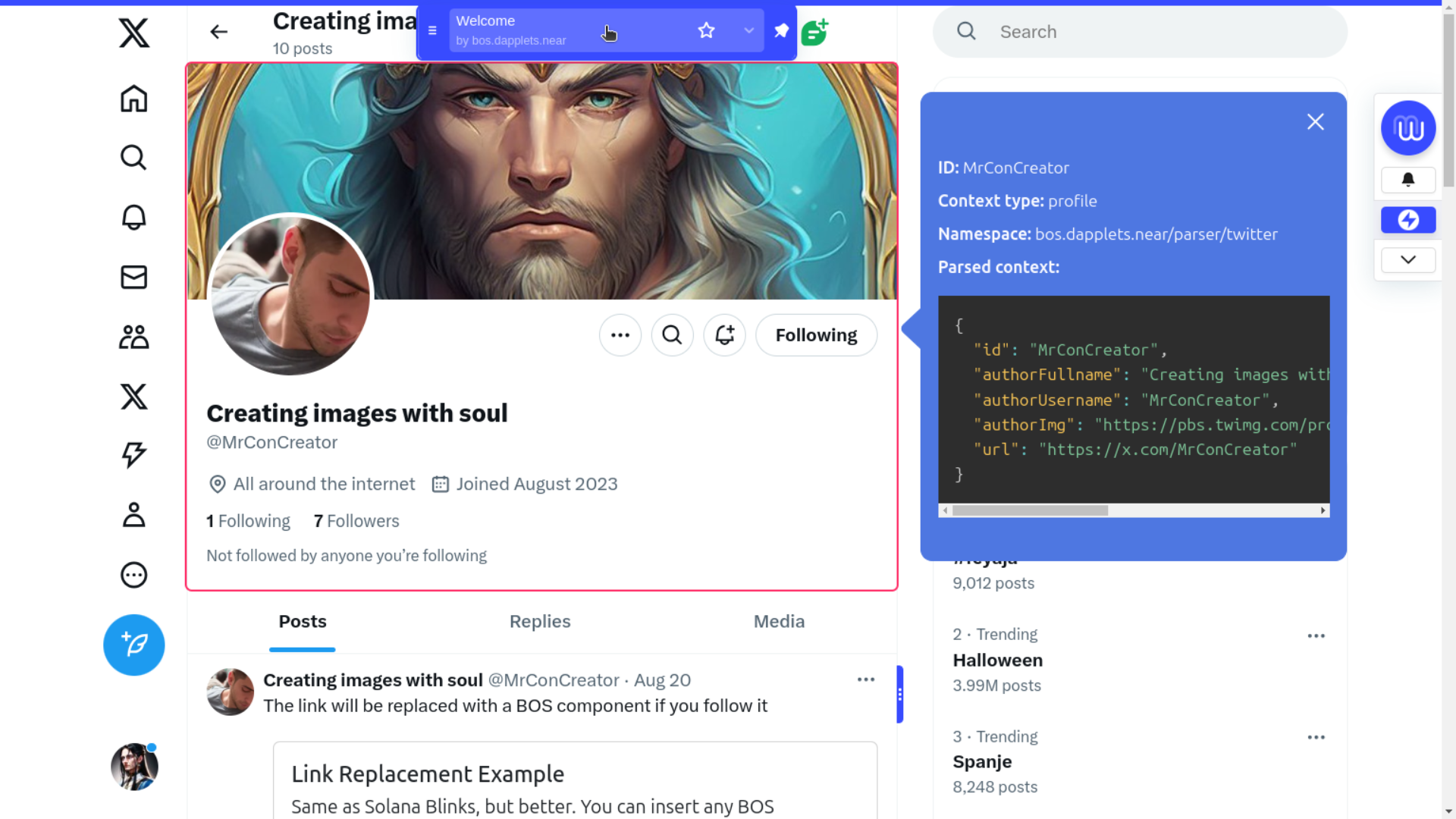Switch to the Media tab

(779, 621)
